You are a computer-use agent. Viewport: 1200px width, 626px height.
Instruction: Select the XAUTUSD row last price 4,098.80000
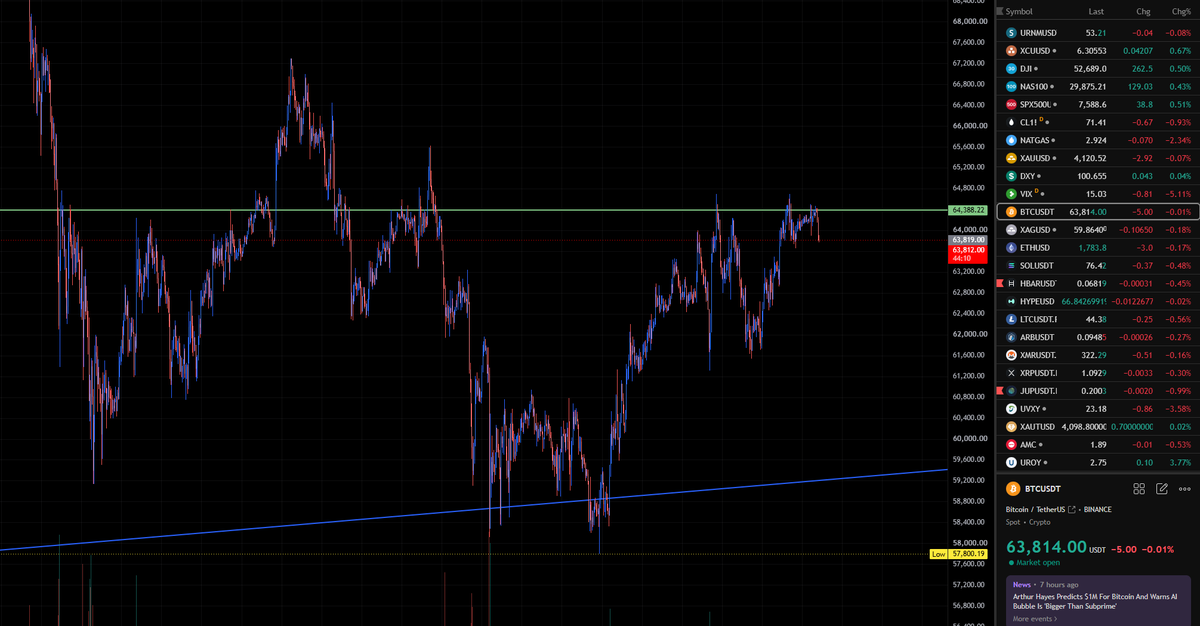(1084, 427)
